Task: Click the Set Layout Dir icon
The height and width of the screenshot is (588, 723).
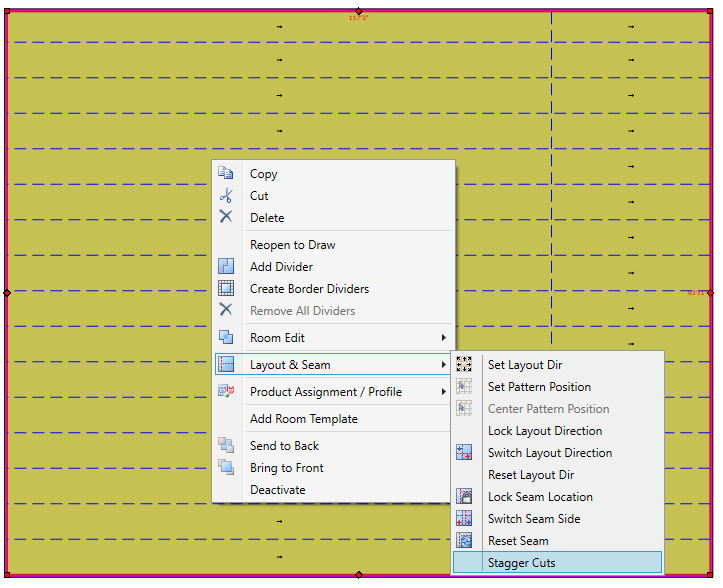Action: tap(464, 365)
